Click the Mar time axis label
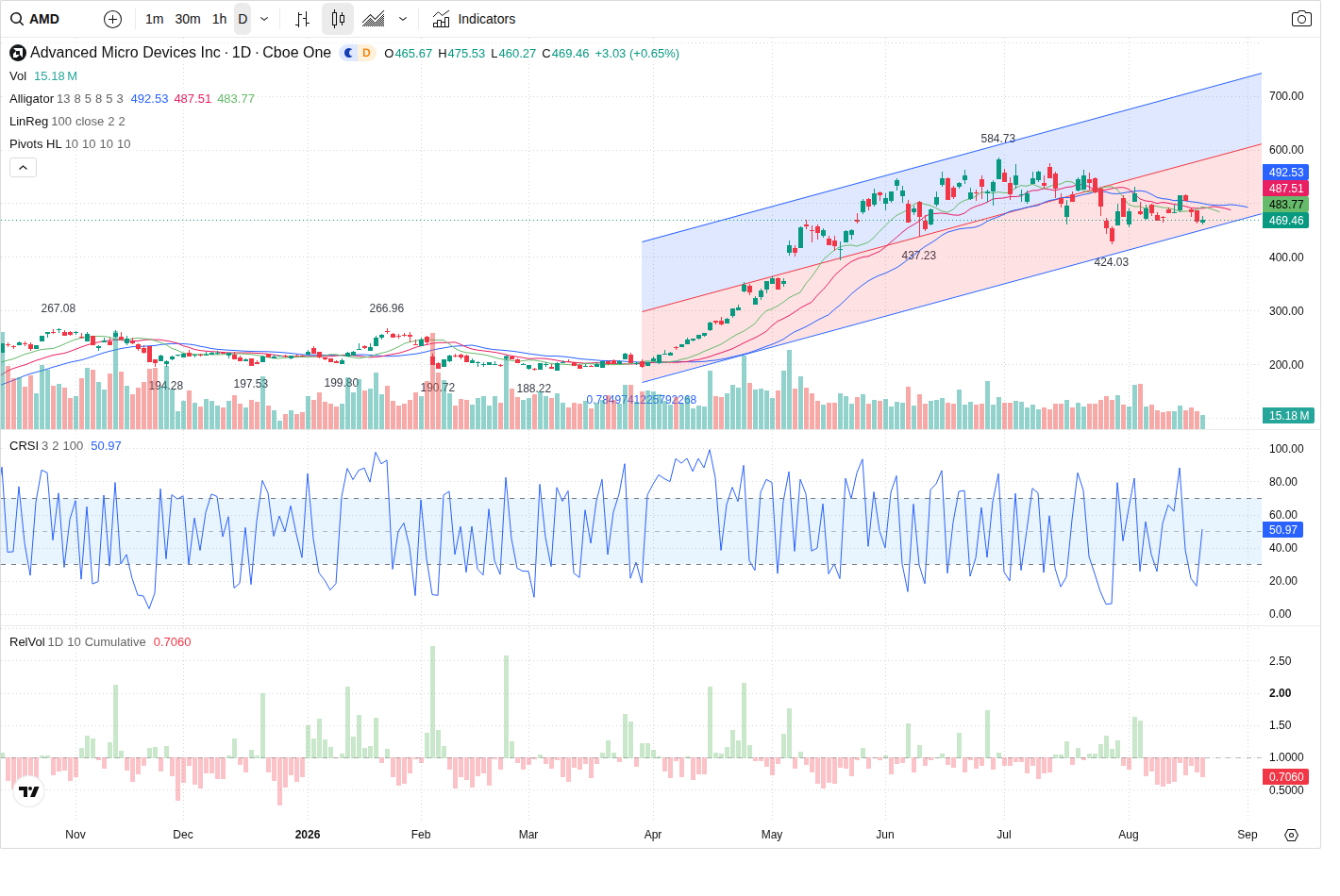1340x896 pixels. [528, 835]
